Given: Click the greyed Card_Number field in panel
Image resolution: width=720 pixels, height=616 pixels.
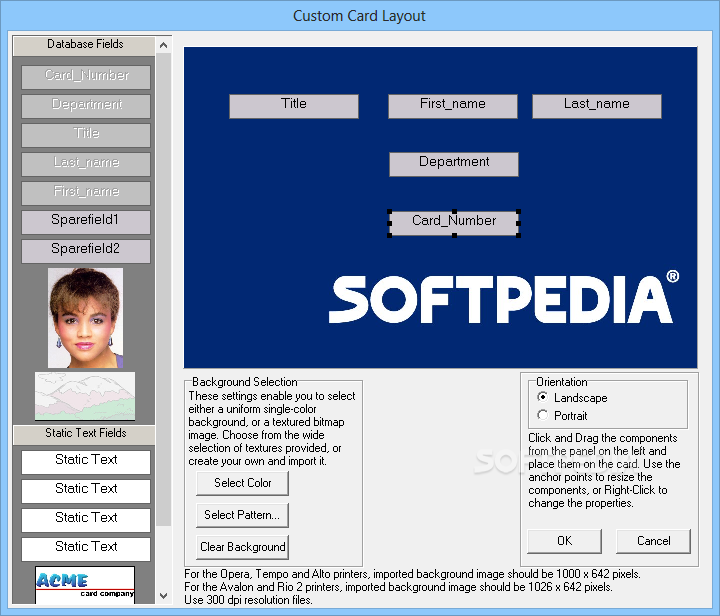Looking at the screenshot, I should pyautogui.click(x=86, y=77).
